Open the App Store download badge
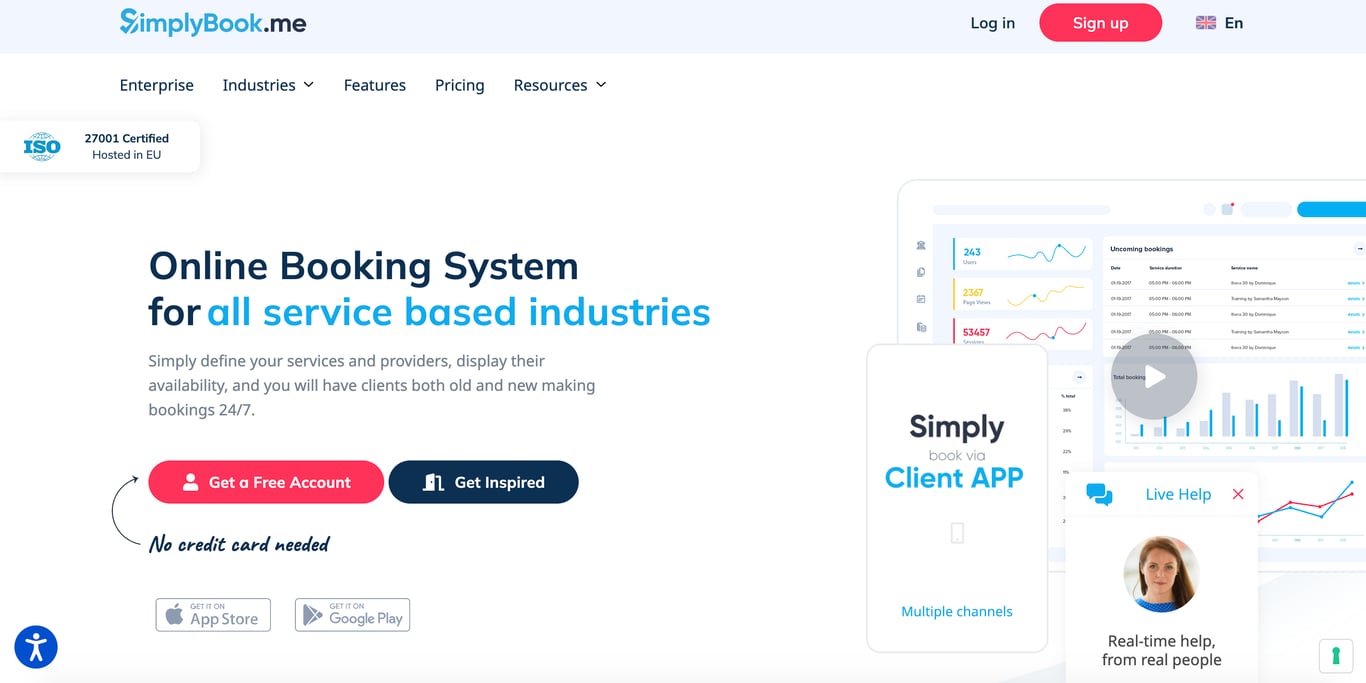This screenshot has height=683, width=1366. [213, 614]
